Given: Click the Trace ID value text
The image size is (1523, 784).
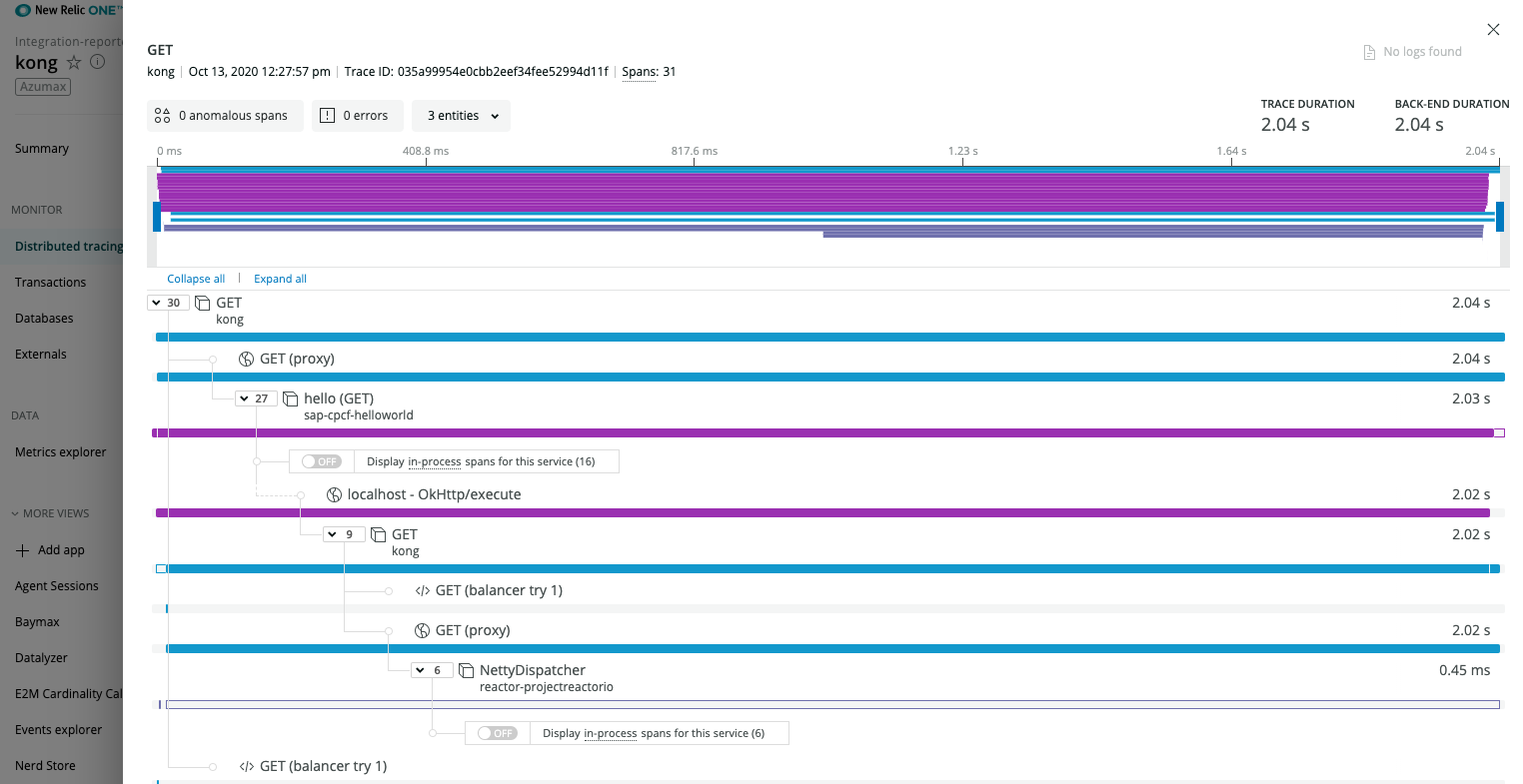Looking at the screenshot, I should 503,72.
